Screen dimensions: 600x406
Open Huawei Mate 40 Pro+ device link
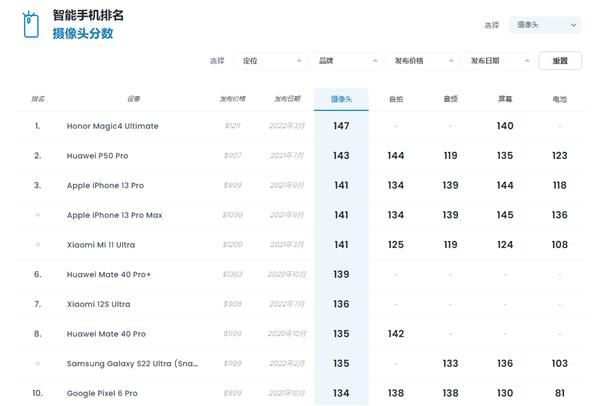pyautogui.click(x=109, y=274)
